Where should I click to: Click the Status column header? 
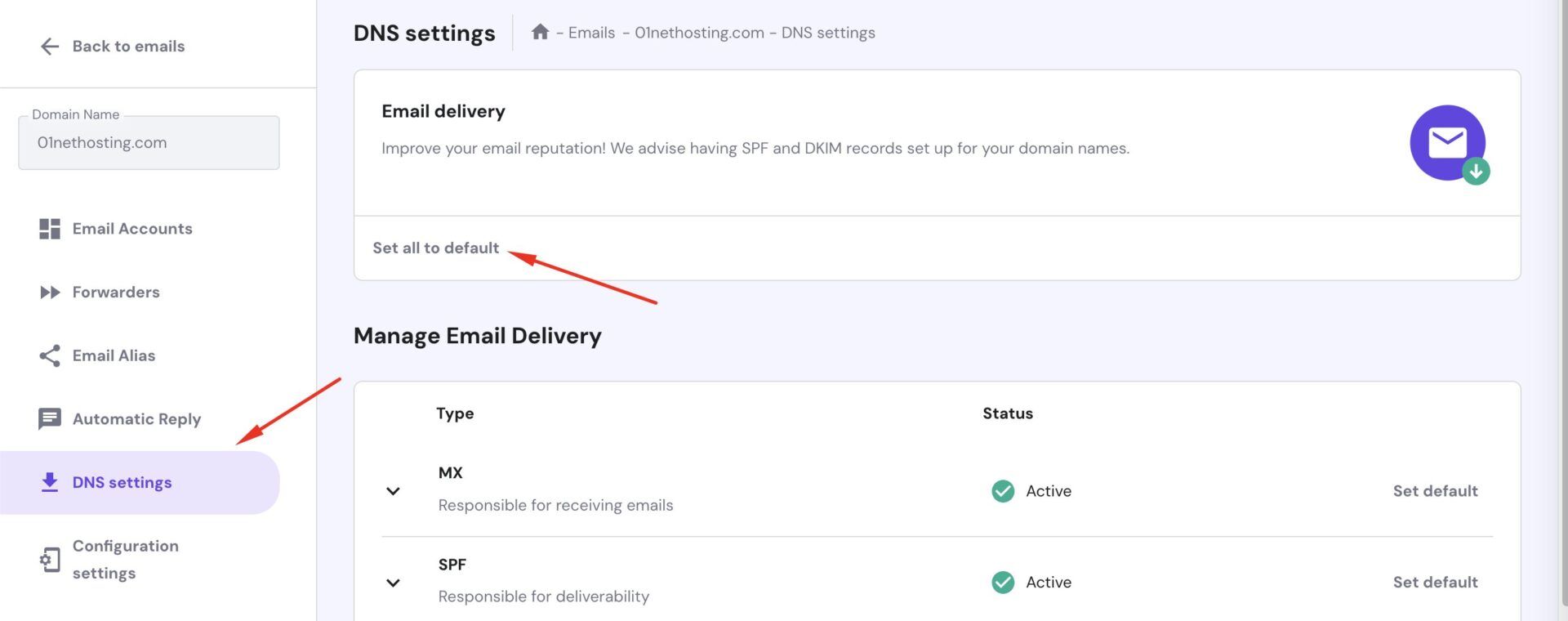tap(1008, 413)
